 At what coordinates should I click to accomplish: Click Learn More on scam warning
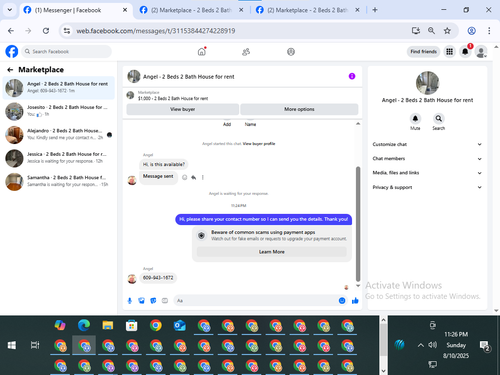(272, 252)
